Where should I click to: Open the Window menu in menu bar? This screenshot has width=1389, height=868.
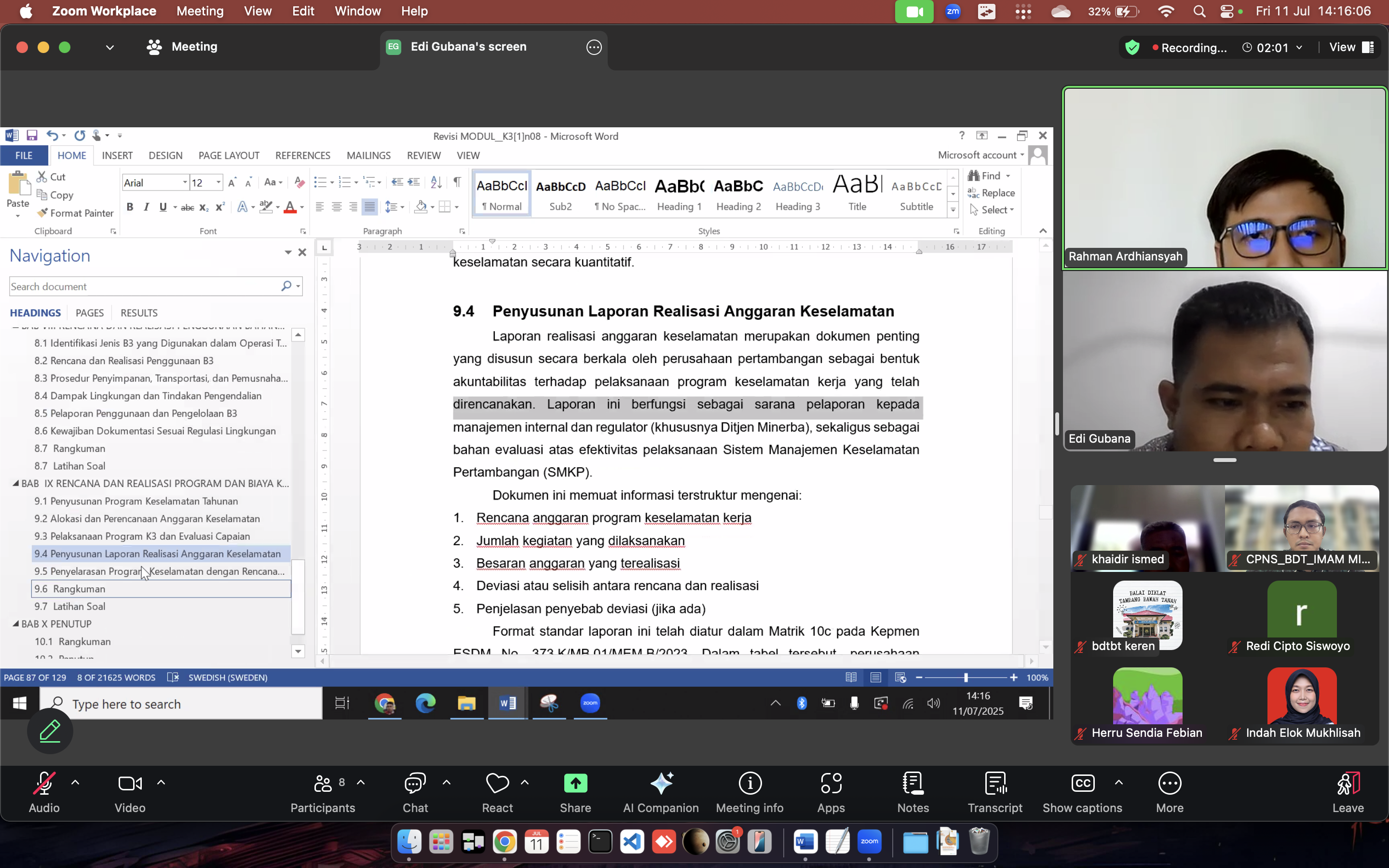pos(357,11)
